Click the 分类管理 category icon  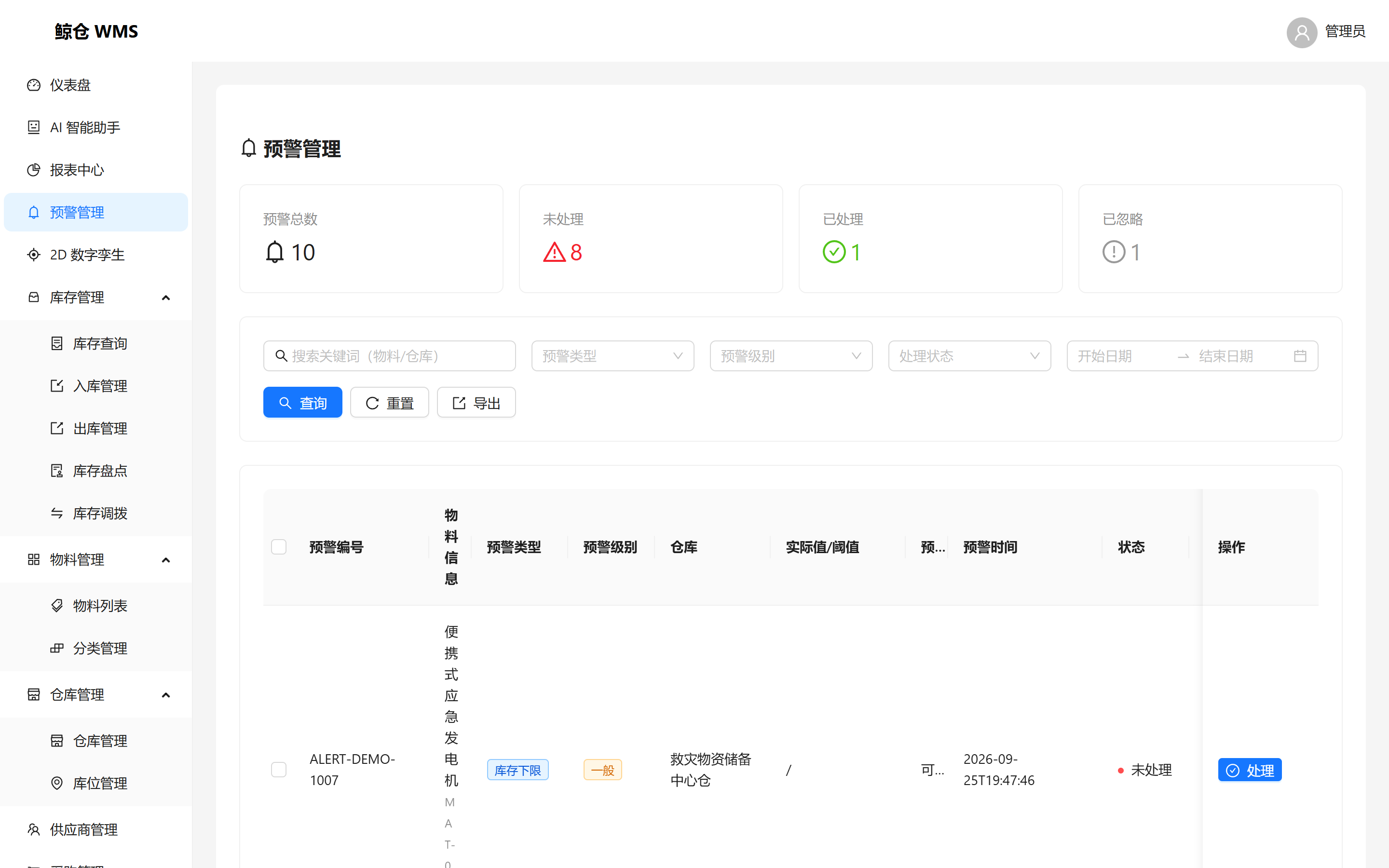(57, 648)
